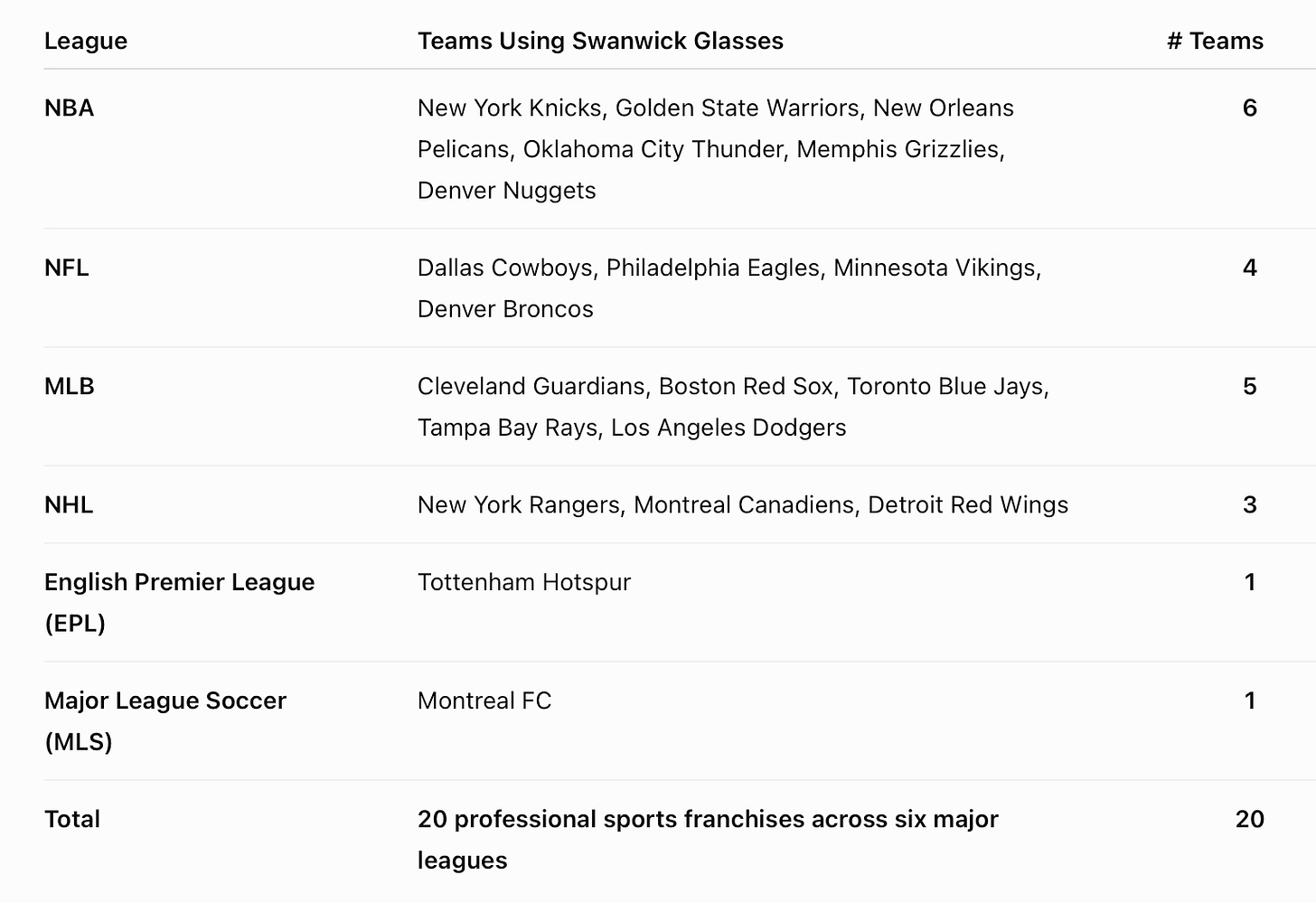Click the New York Rangers NHL teams text

tap(743, 504)
